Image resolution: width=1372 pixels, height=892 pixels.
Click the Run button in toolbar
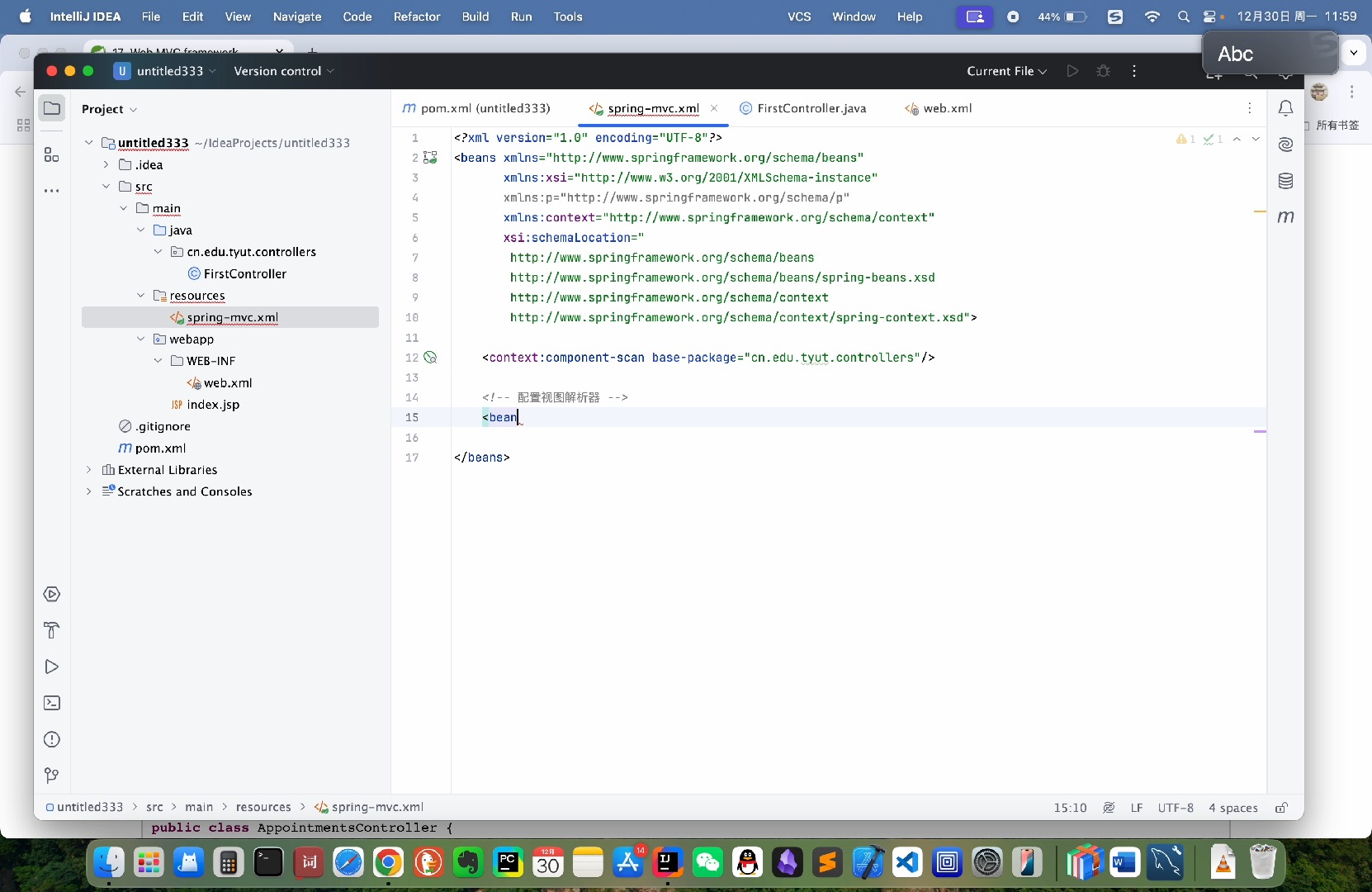click(1072, 71)
